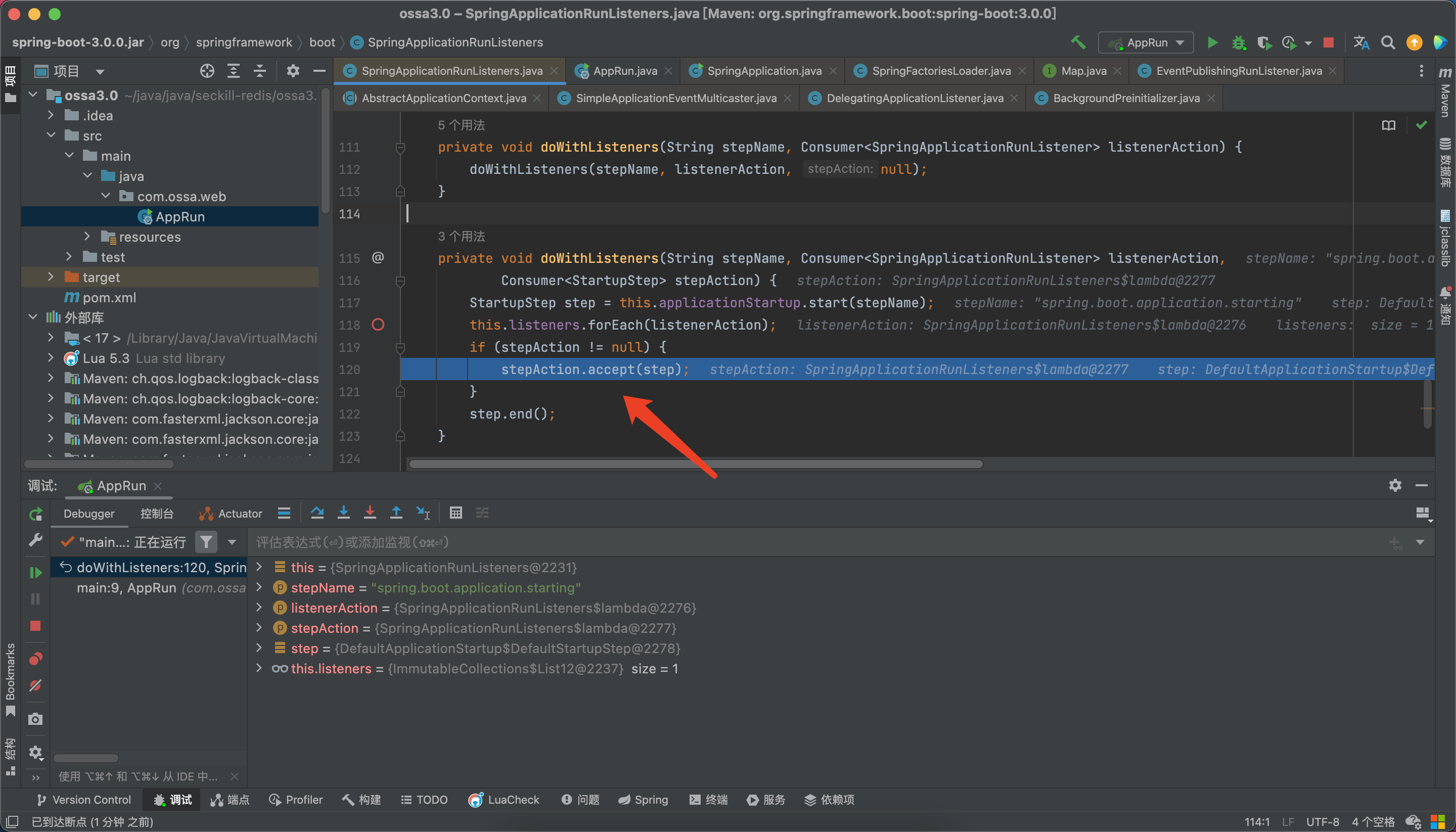Screen dimensions: 1456x832
Task: Open Evaluate Expression calculator icon
Action: [456, 513]
